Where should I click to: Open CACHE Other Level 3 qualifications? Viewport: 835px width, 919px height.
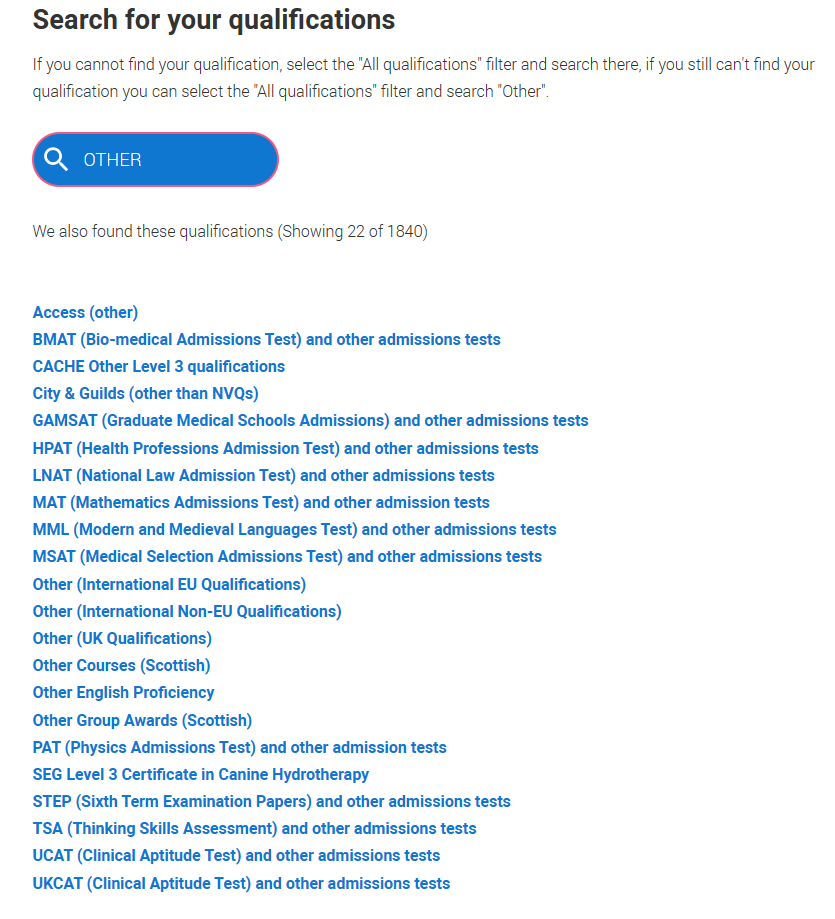pyautogui.click(x=159, y=366)
